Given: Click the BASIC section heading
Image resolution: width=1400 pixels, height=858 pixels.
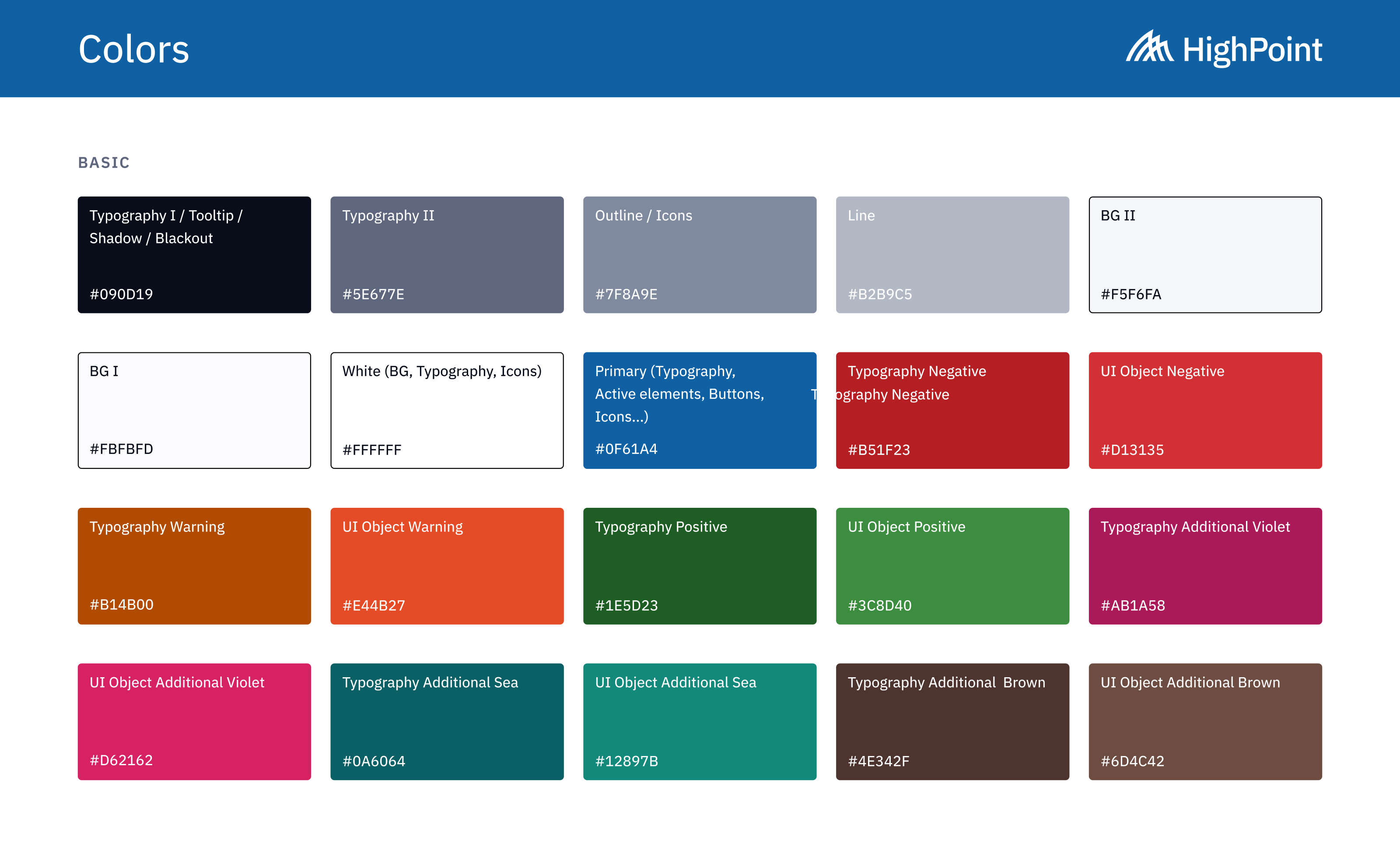Looking at the screenshot, I should 104,162.
